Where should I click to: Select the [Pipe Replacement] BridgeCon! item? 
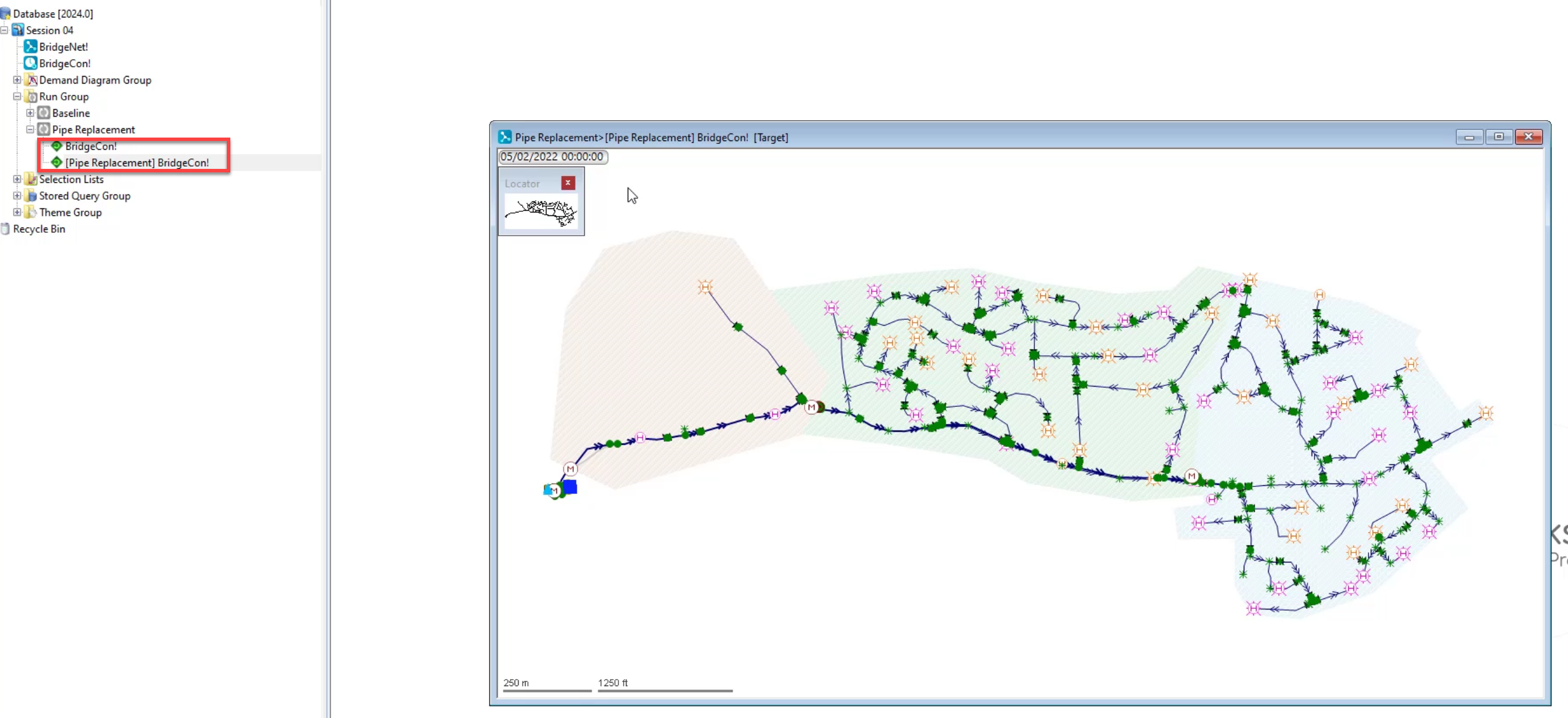(x=137, y=162)
